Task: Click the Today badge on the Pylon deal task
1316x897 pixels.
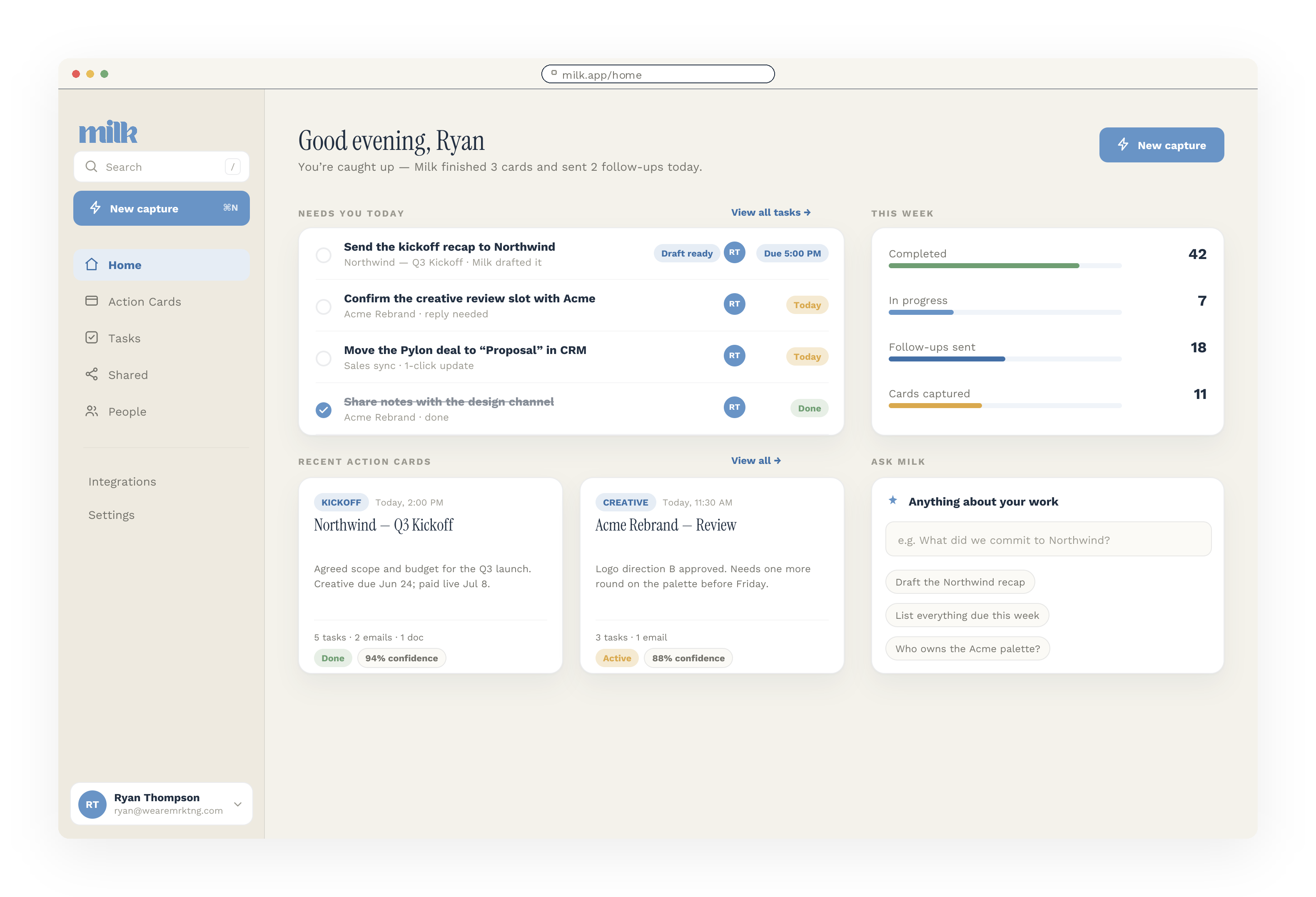Action: point(807,356)
